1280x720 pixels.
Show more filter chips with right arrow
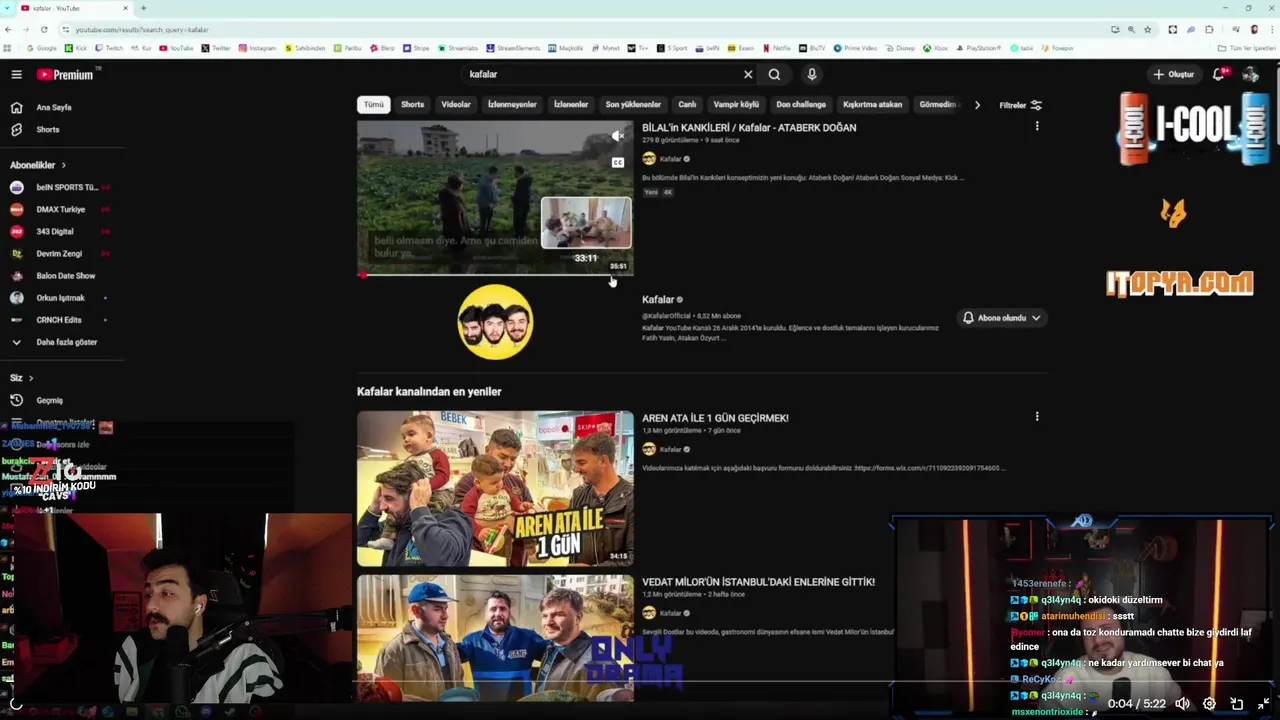(x=977, y=104)
